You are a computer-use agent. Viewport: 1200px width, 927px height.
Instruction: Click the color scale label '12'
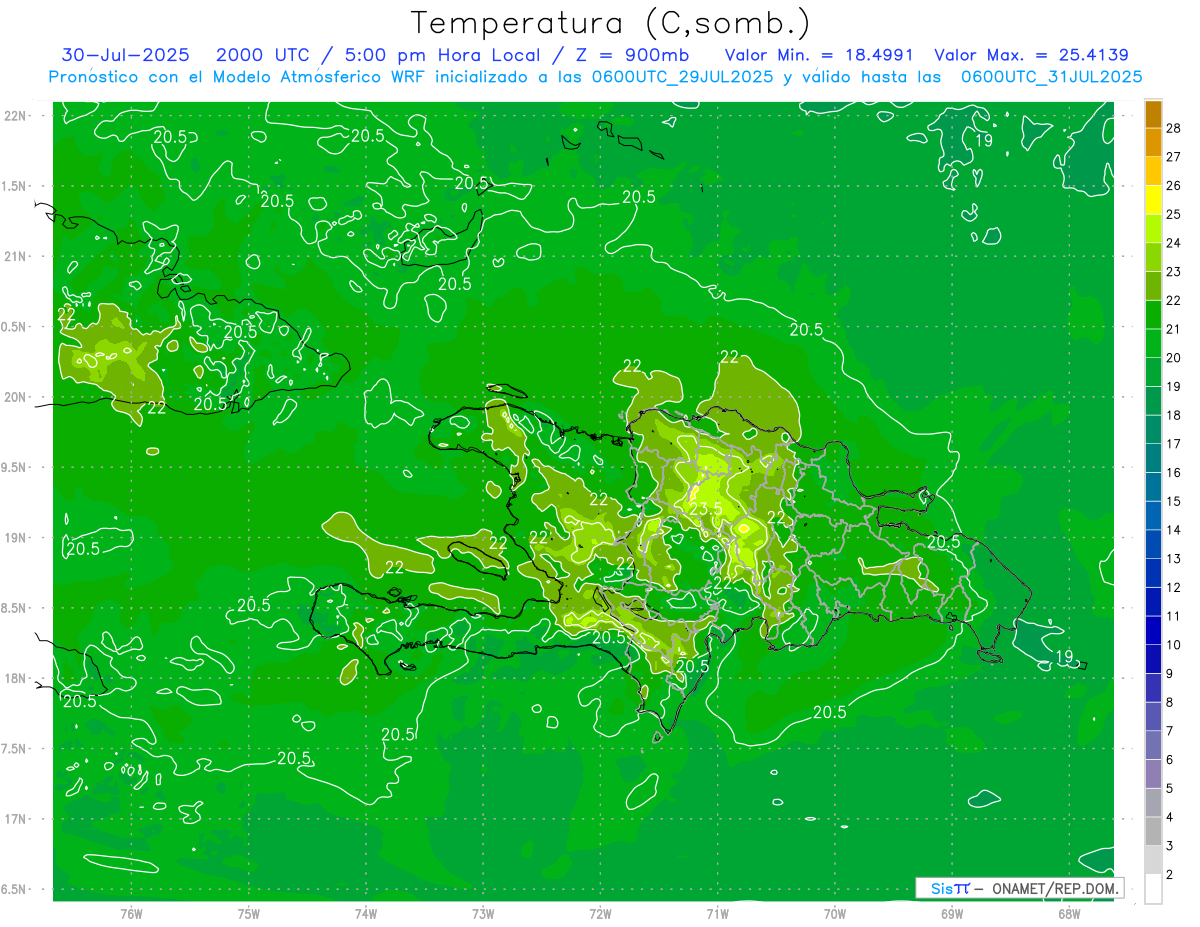pos(1174,587)
